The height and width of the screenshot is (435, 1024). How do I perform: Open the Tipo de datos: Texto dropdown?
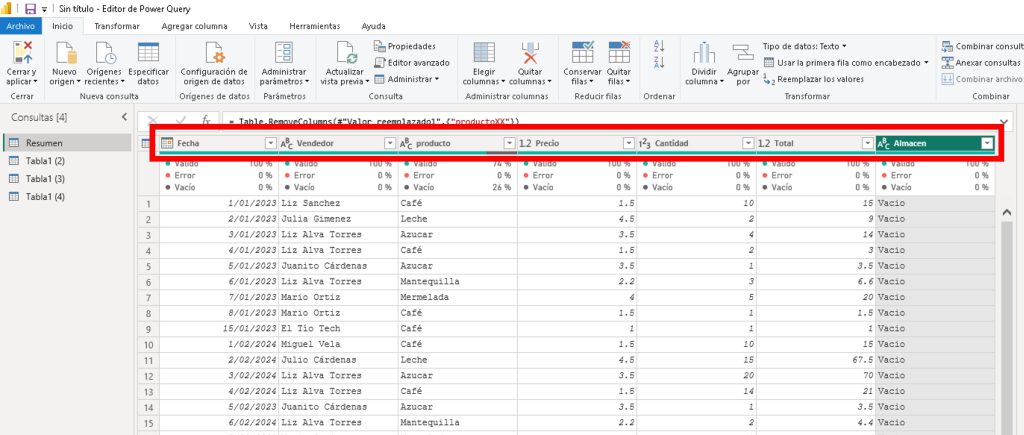(x=804, y=46)
